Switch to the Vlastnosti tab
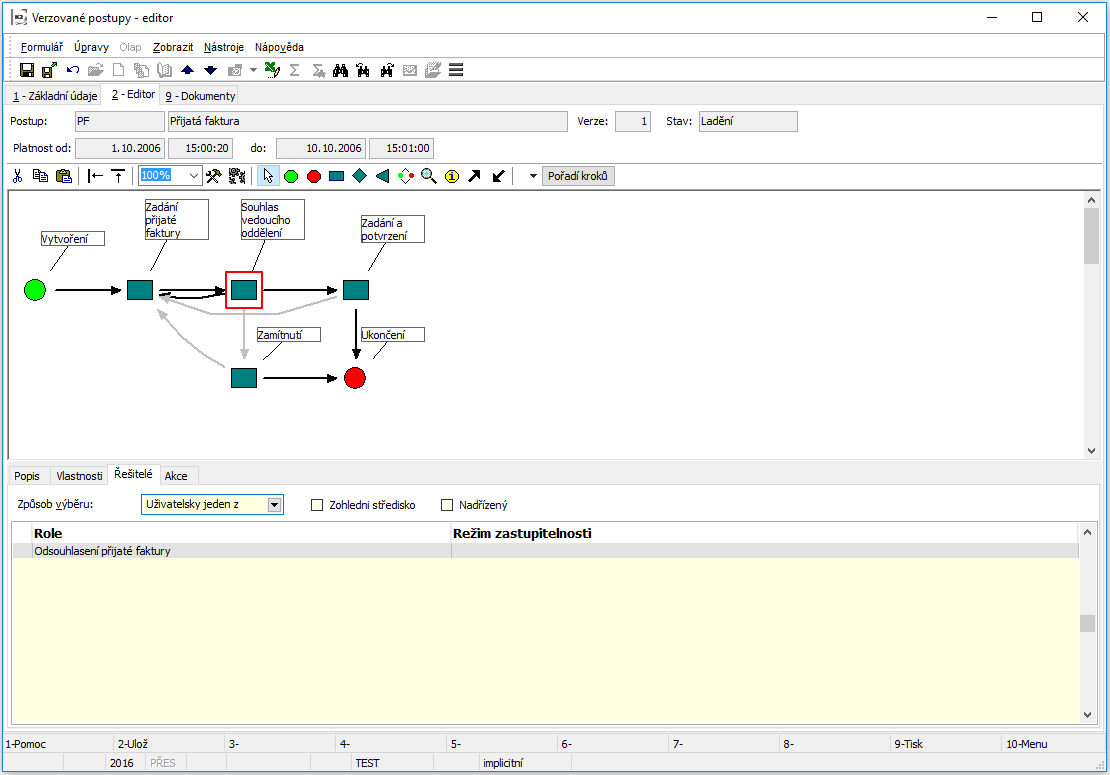 79,475
